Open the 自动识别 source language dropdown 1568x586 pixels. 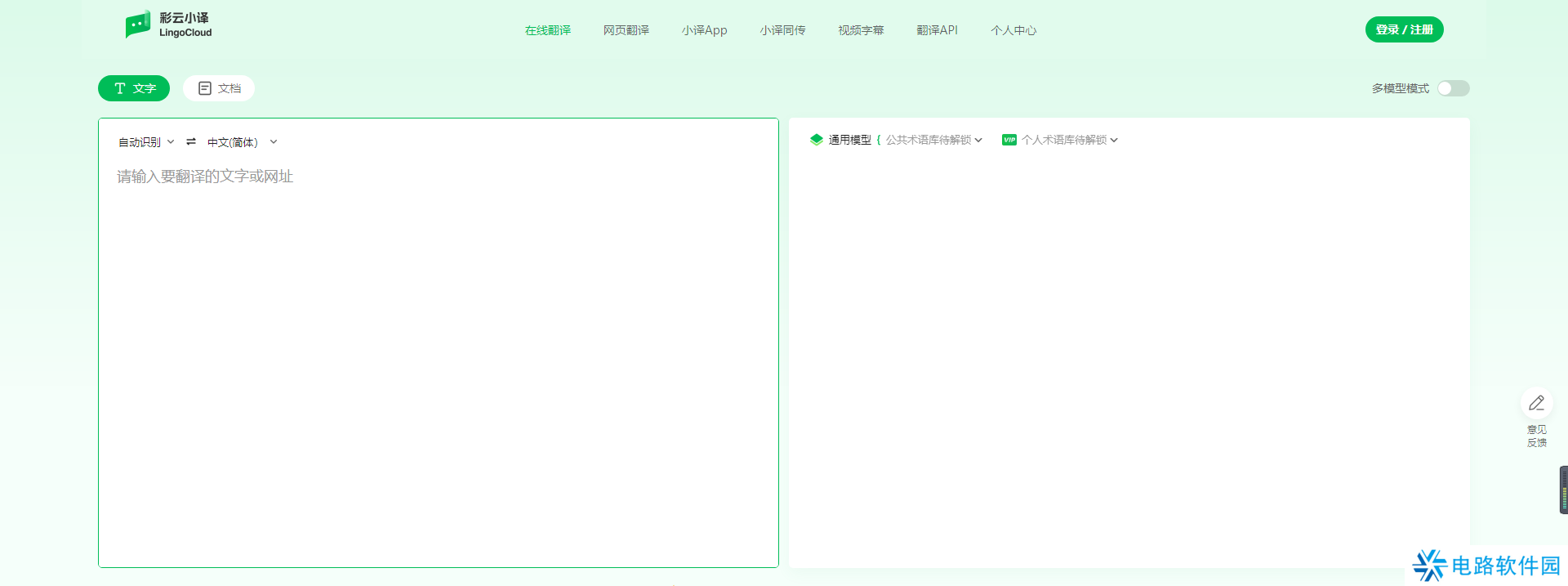point(146,142)
